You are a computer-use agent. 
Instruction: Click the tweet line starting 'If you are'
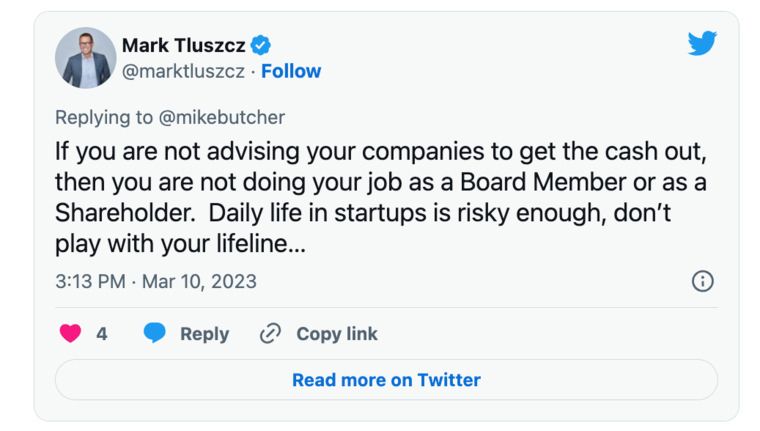click(381, 152)
